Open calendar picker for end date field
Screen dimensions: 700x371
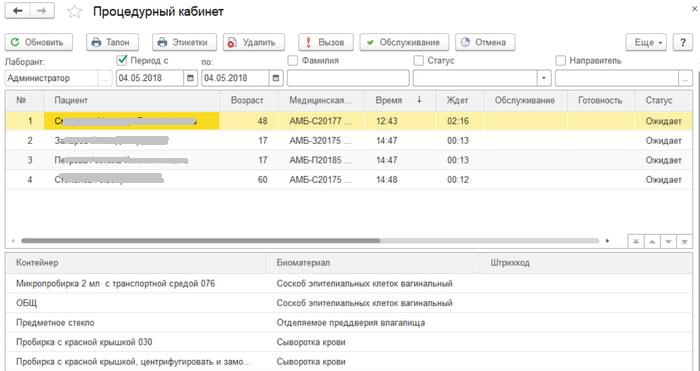click(x=276, y=78)
